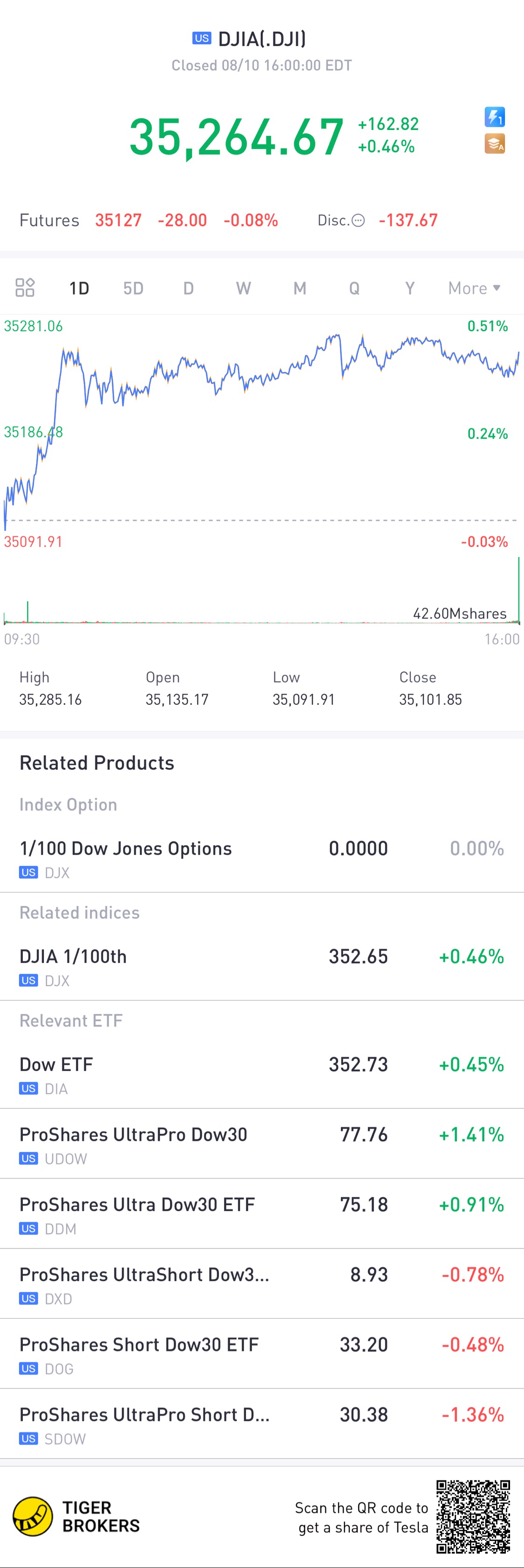Tap the orange stacked-layers icon

click(494, 144)
